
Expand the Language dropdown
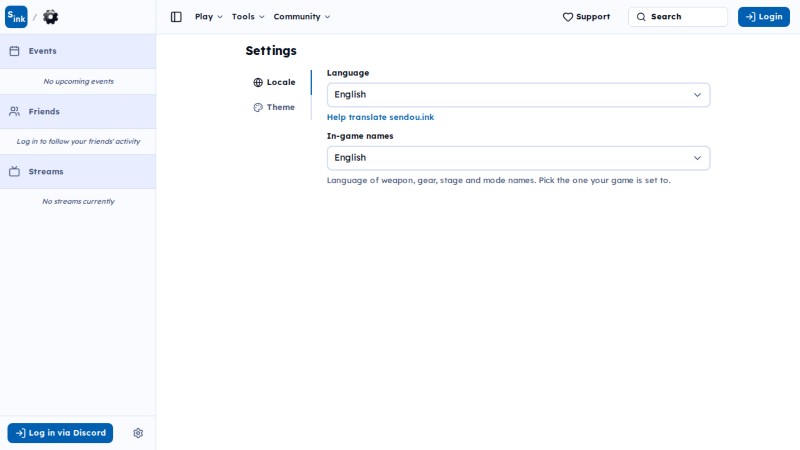tap(518, 95)
